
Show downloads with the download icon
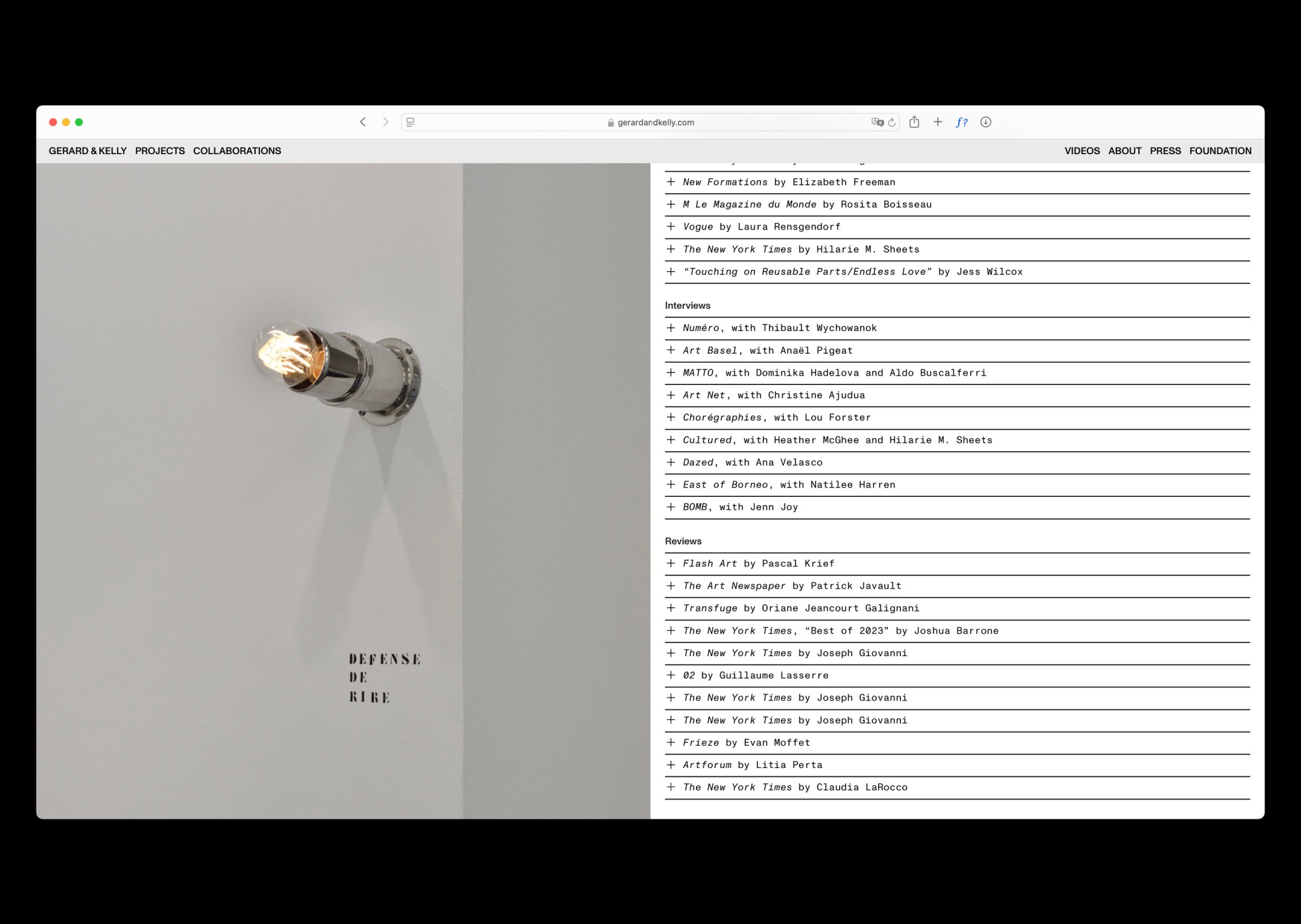click(986, 122)
